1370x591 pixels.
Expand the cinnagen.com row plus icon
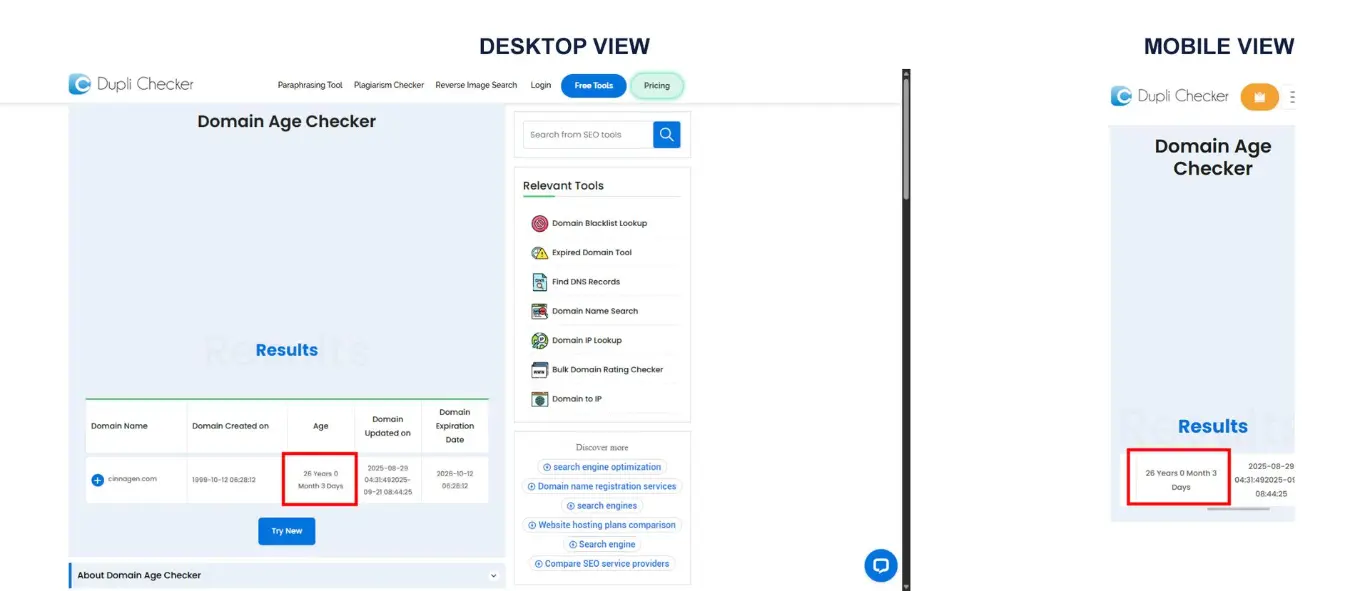pyautogui.click(x=98, y=480)
